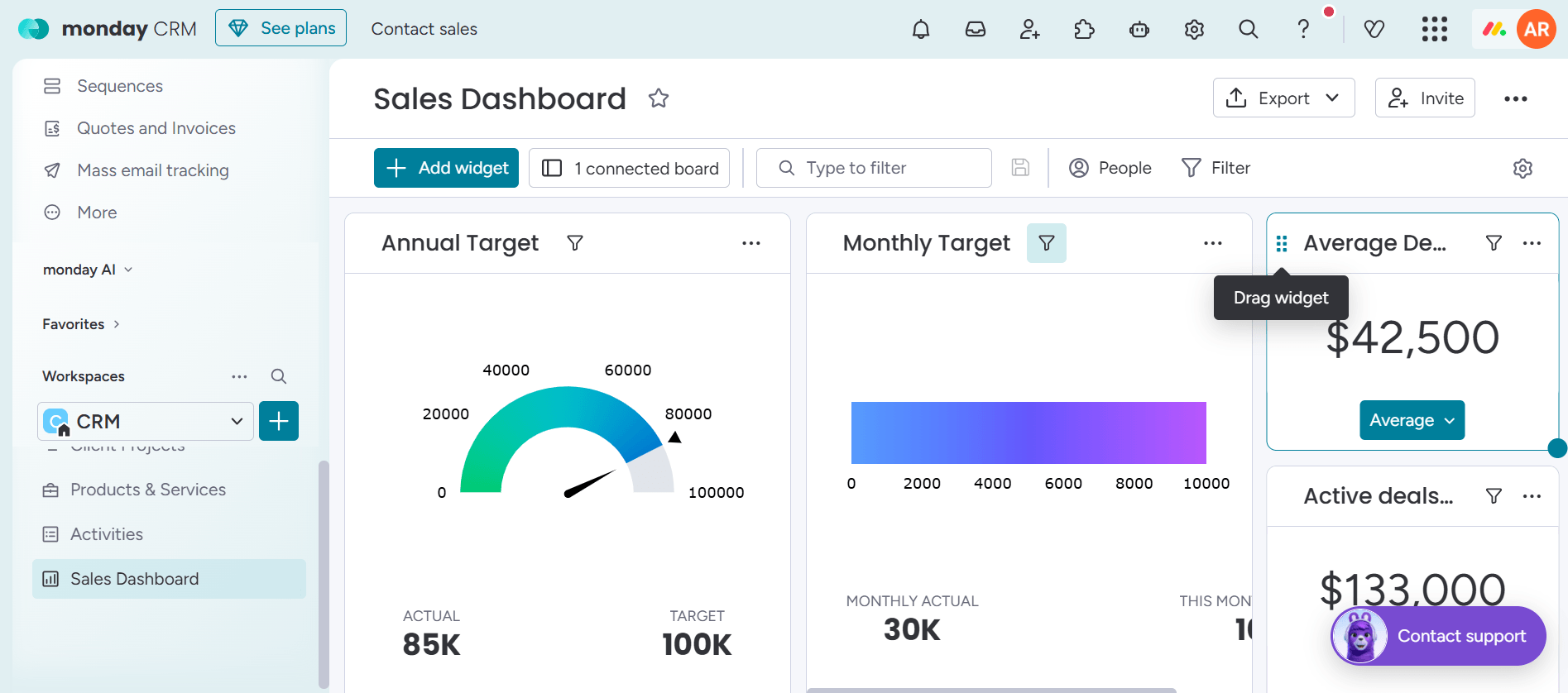The height and width of the screenshot is (693, 1568).
Task: Click the search magnifier in top bar
Action: click(1249, 30)
